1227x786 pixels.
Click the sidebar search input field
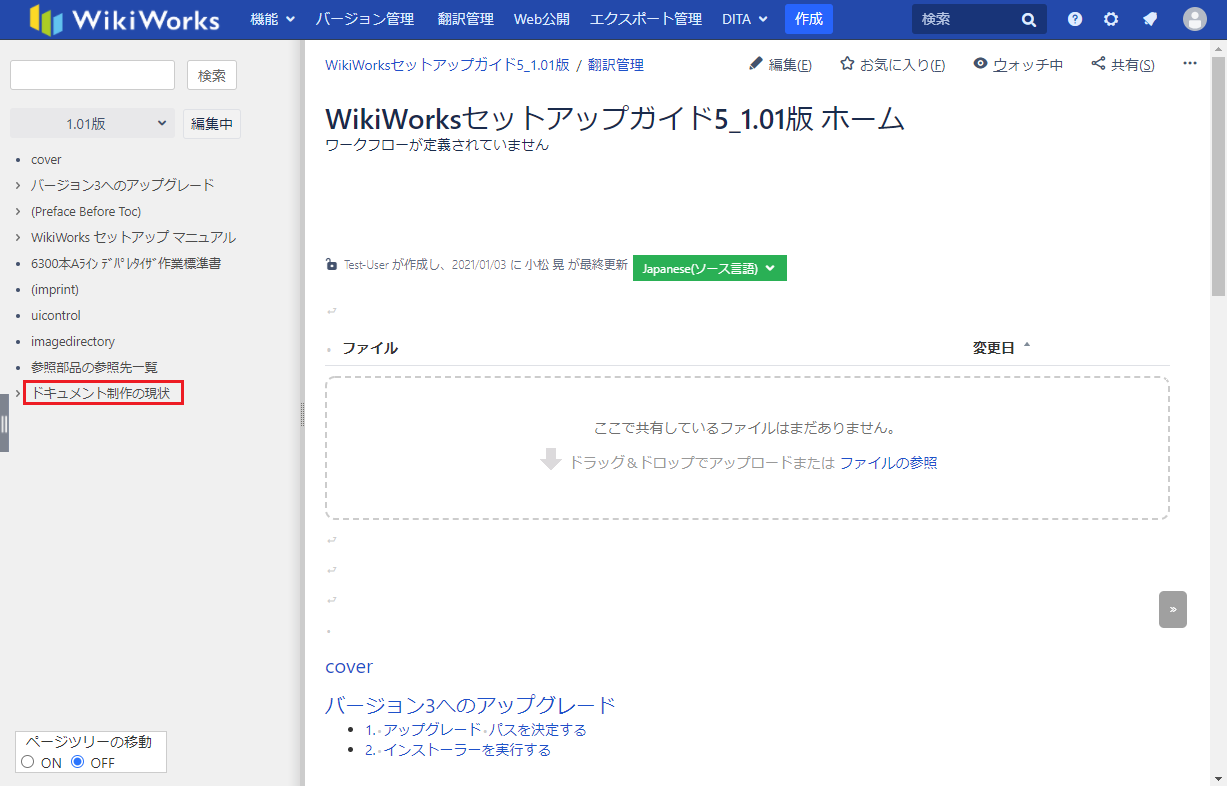coord(92,75)
